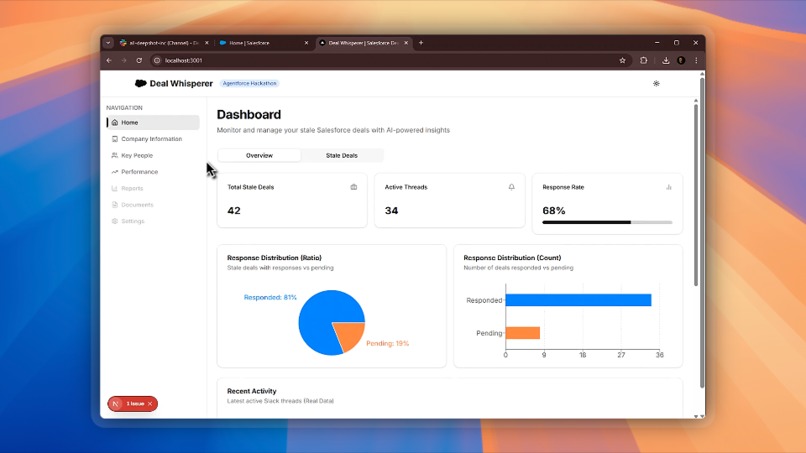Viewport: 806px width, 453px height.
Task: Click the Settings gear icon
Action: coord(115,221)
